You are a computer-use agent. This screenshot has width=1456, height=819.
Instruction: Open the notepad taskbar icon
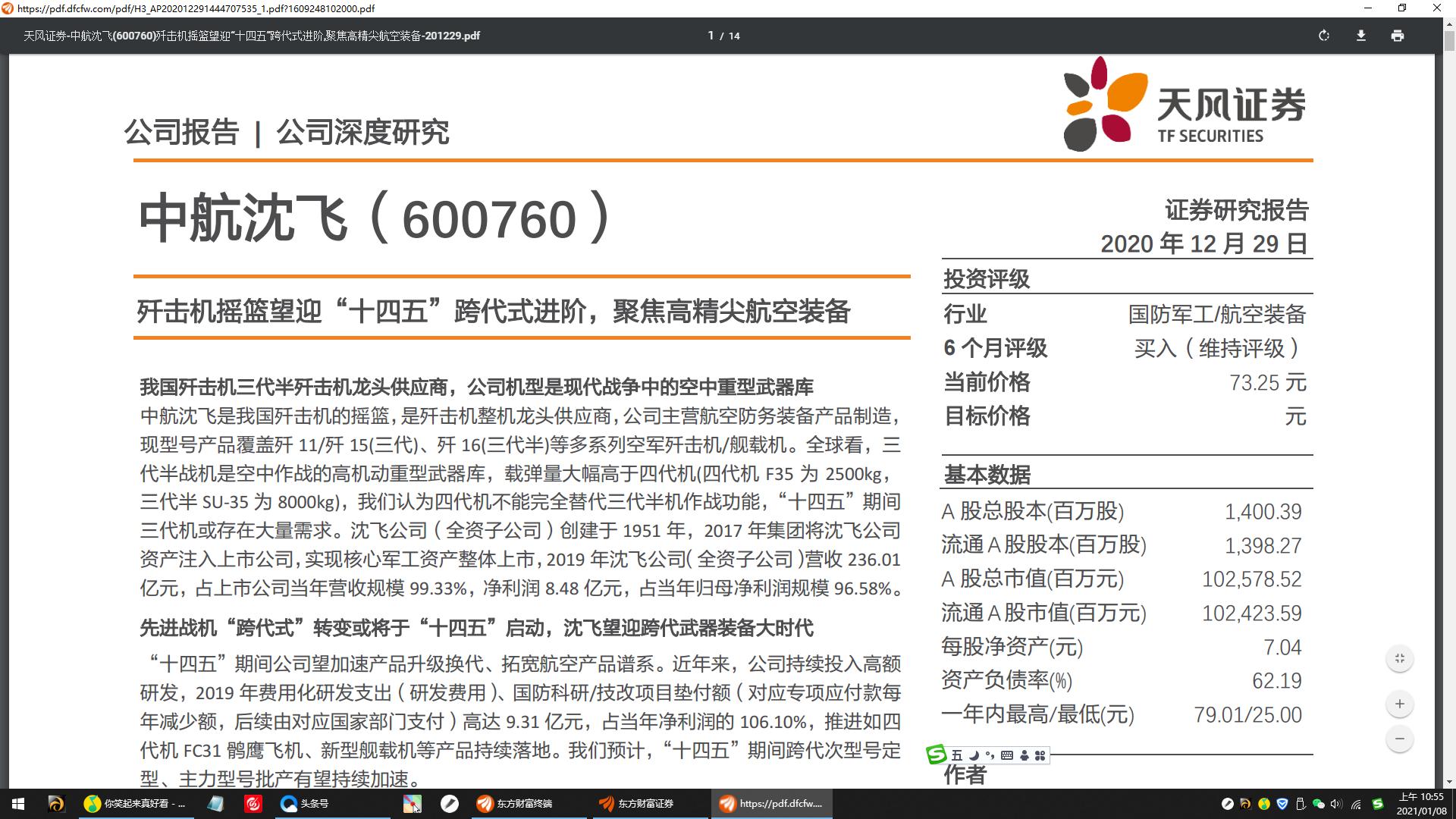pyautogui.click(x=216, y=804)
